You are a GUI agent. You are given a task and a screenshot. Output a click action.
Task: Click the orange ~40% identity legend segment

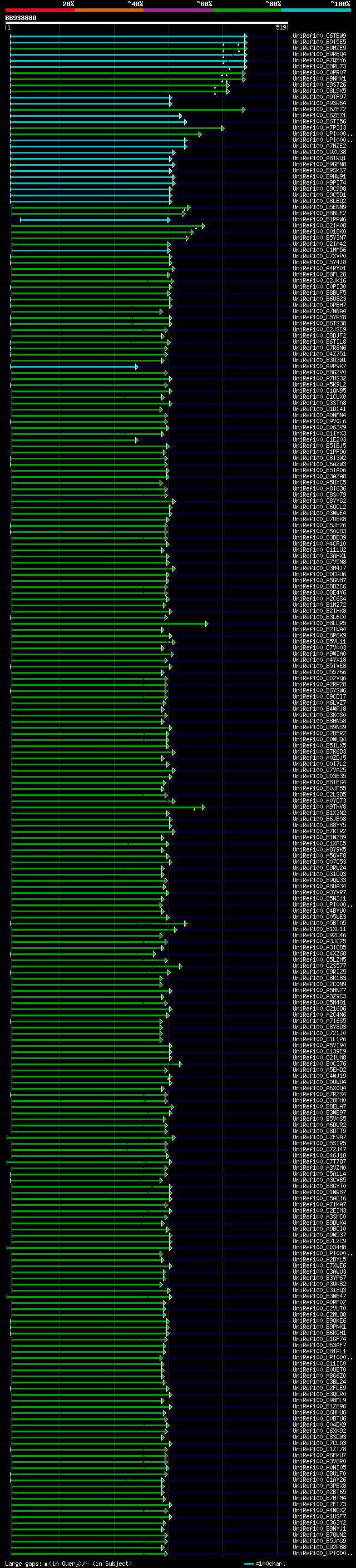click(x=109, y=10)
